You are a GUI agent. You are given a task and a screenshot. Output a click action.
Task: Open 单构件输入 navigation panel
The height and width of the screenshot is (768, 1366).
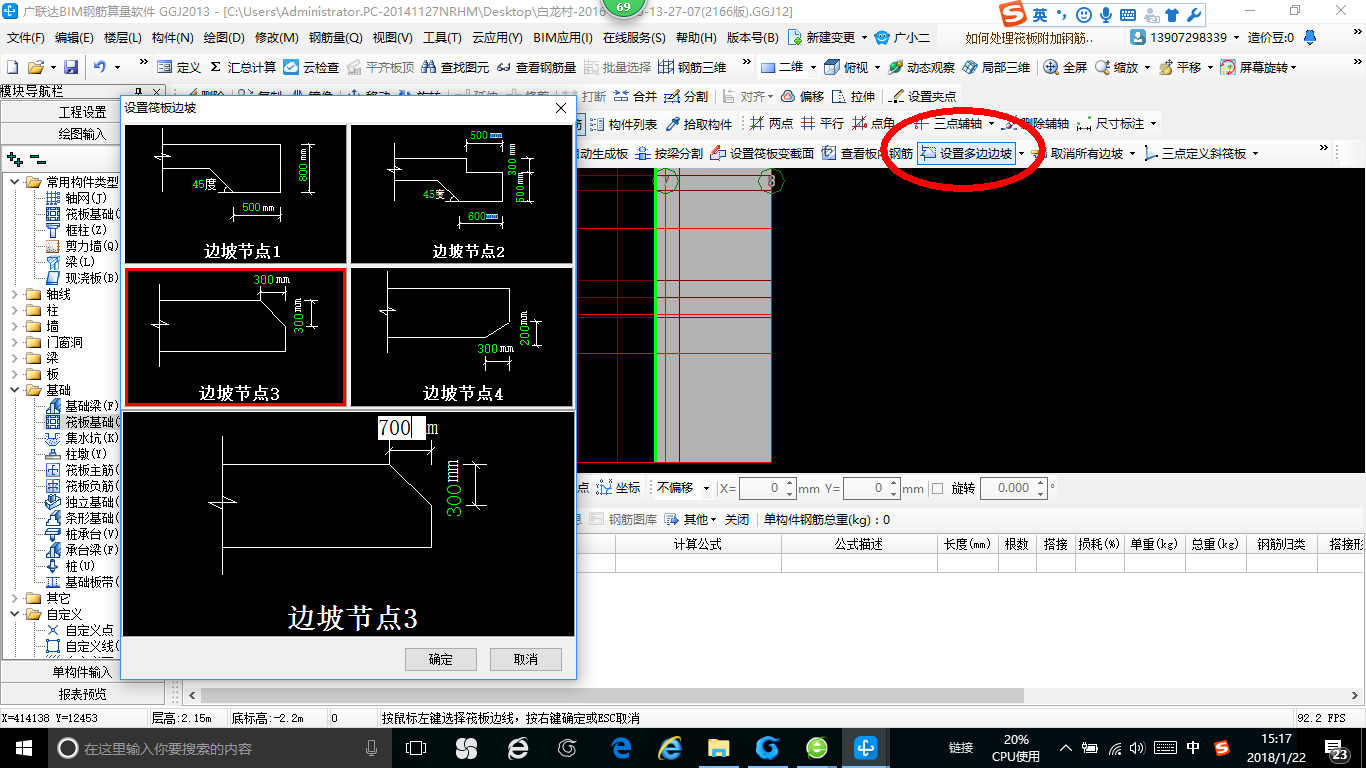click(x=82, y=672)
